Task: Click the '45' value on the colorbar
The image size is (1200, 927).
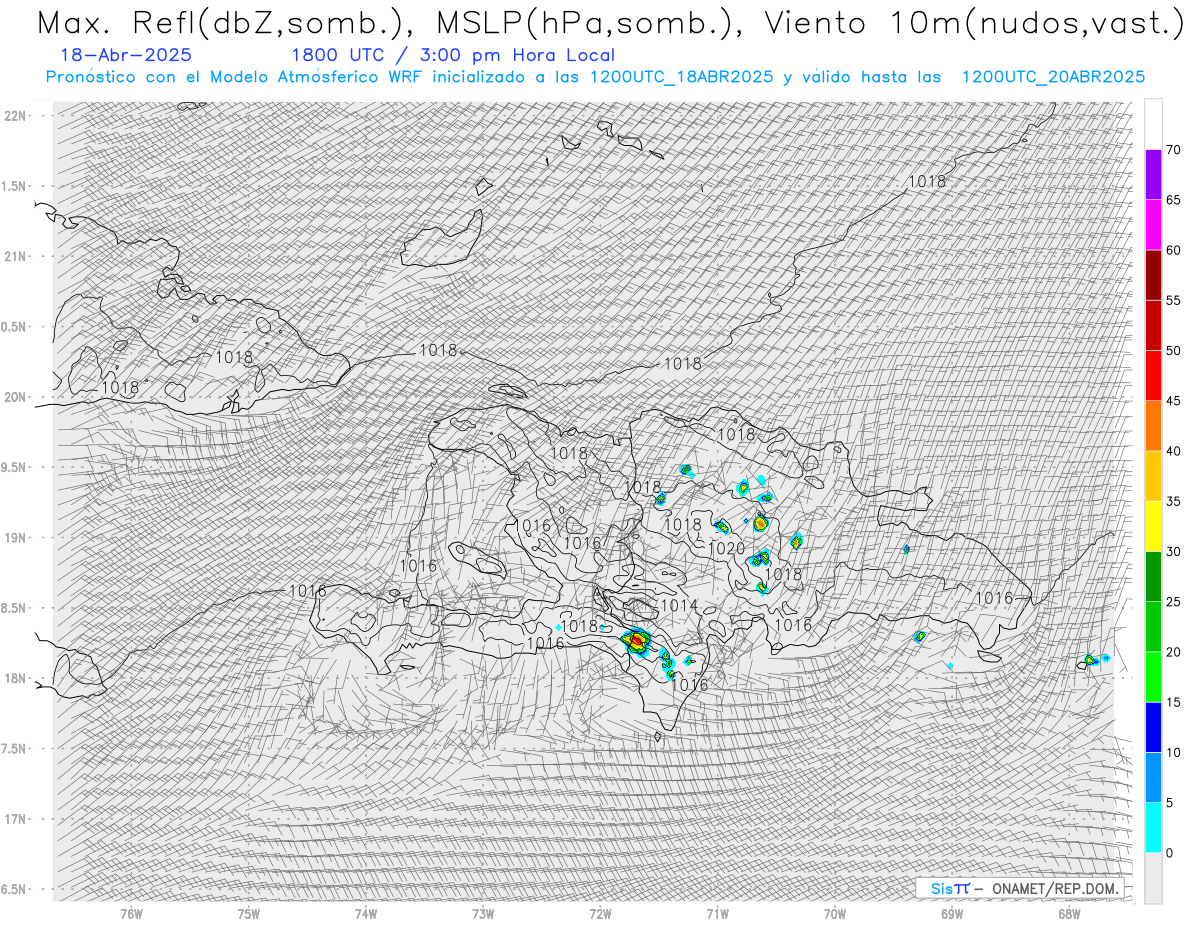Action: coord(1173,401)
